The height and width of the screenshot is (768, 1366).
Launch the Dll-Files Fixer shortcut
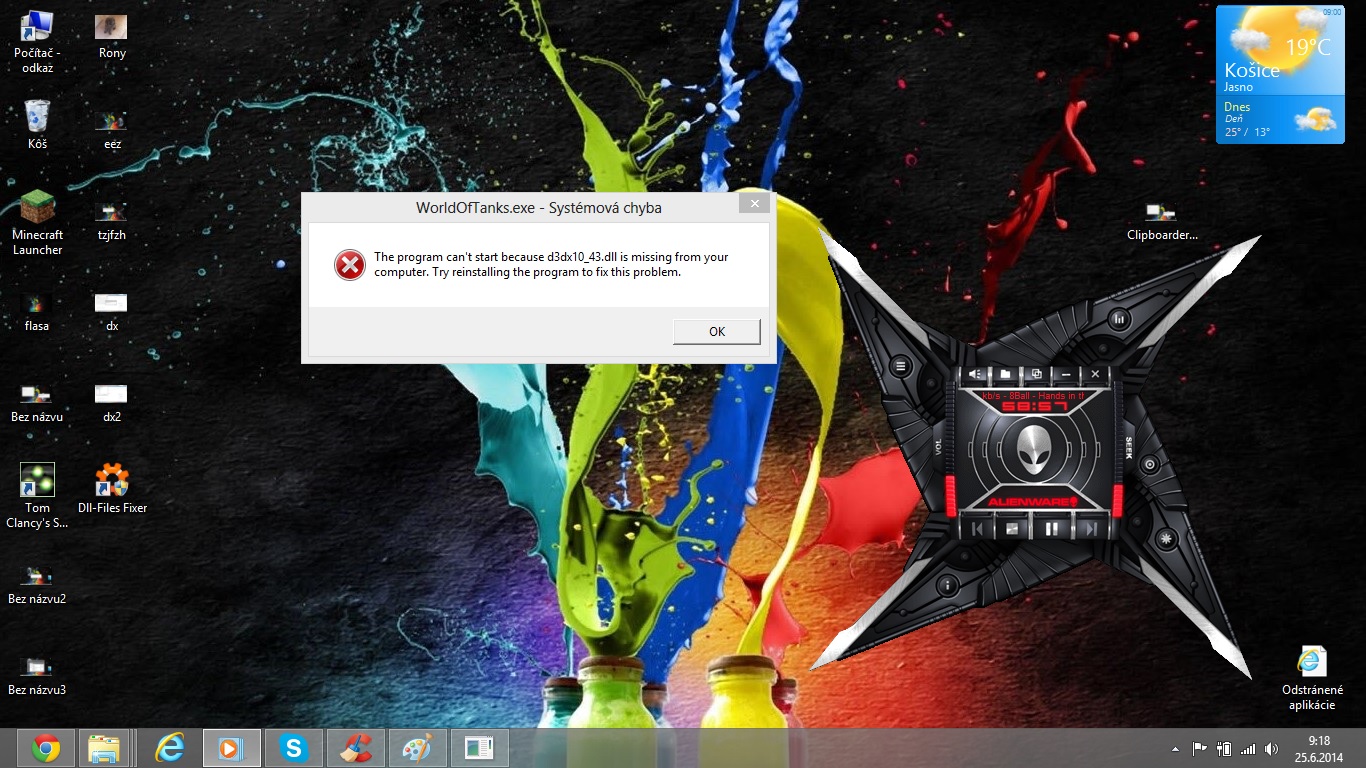[x=112, y=490]
